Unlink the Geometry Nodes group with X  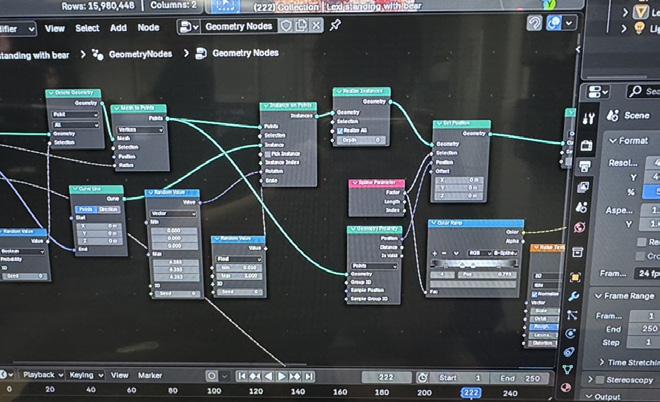(x=316, y=26)
